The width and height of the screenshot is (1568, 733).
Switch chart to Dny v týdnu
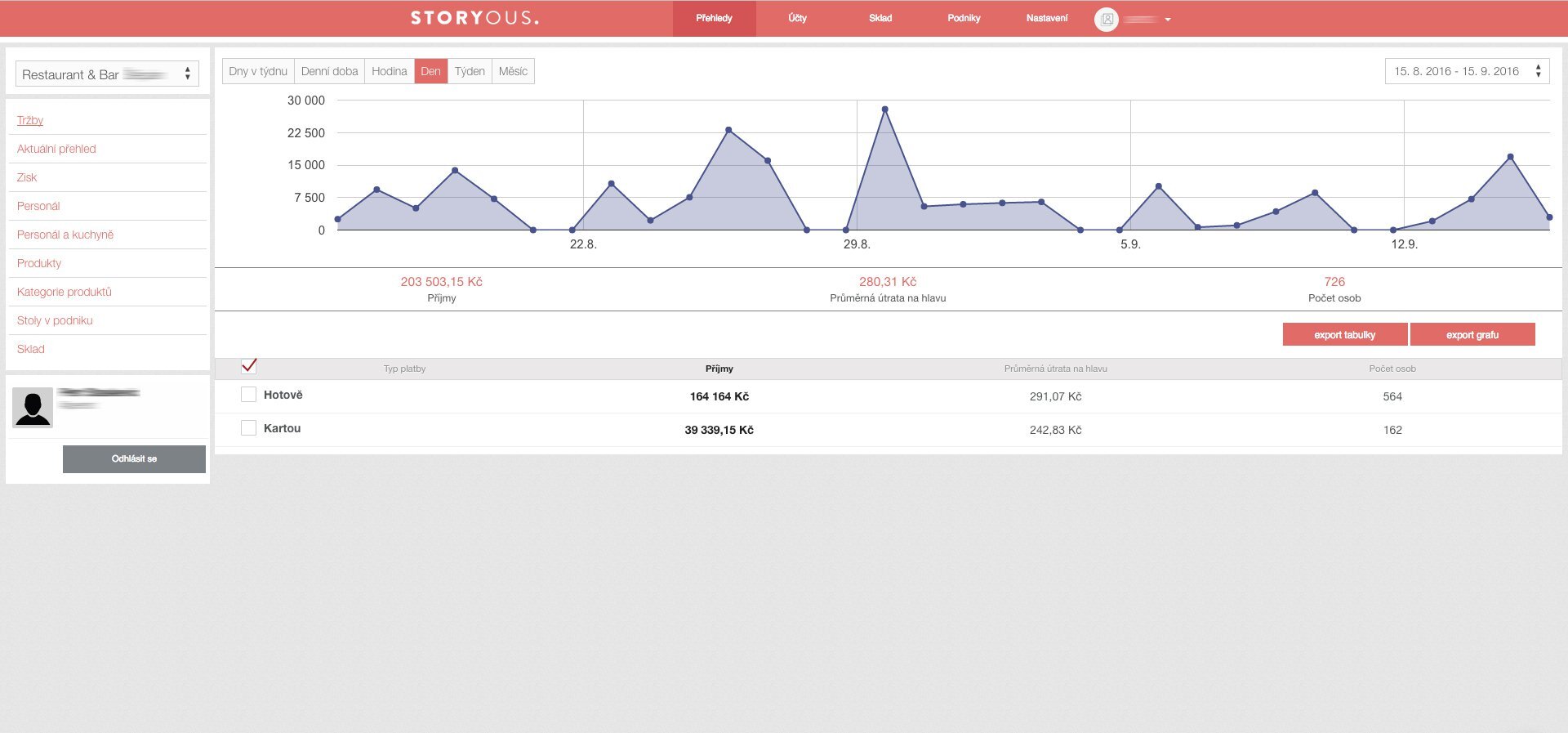258,71
